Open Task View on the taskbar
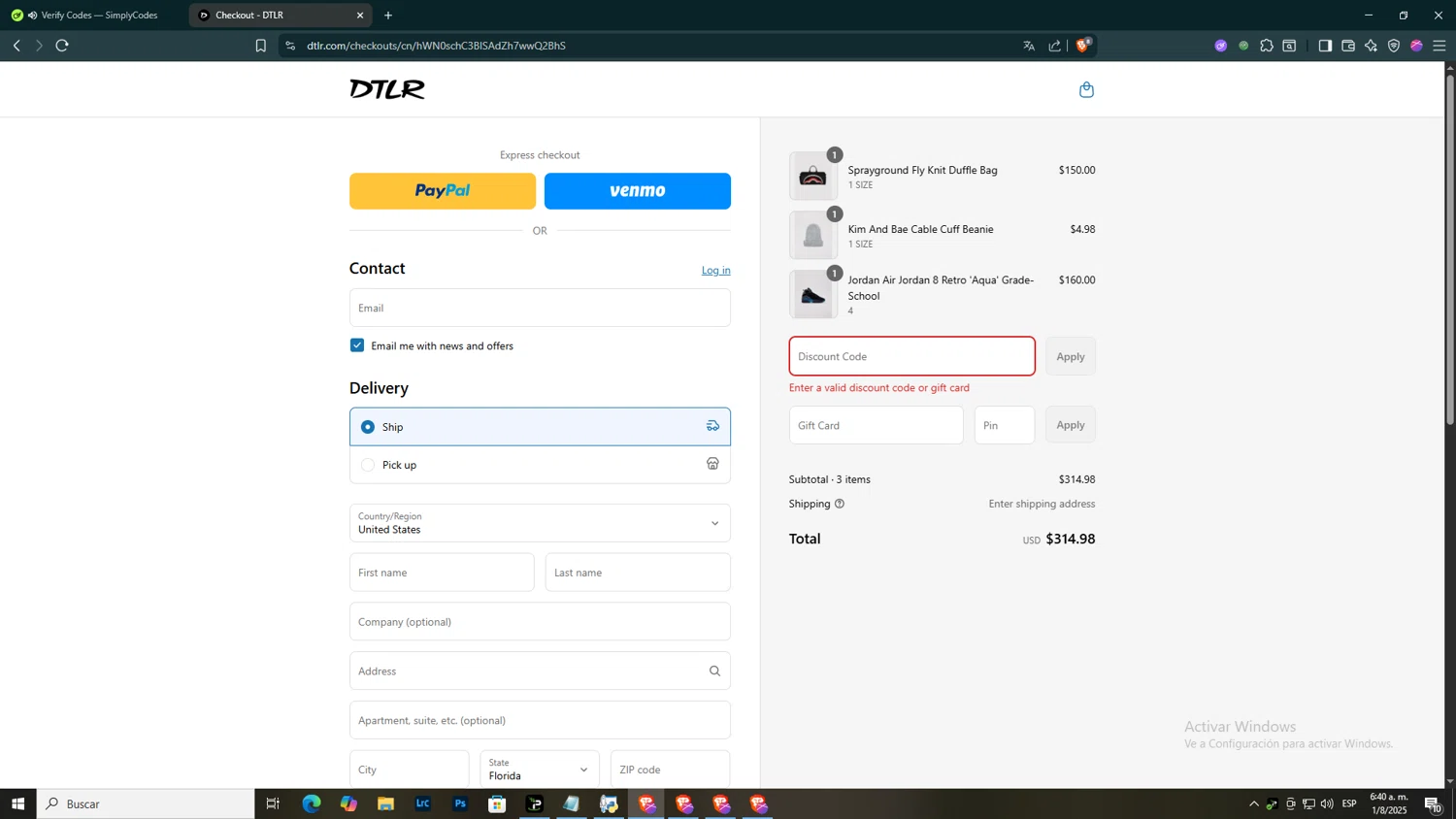This screenshot has width=1456, height=819. pos(273,803)
